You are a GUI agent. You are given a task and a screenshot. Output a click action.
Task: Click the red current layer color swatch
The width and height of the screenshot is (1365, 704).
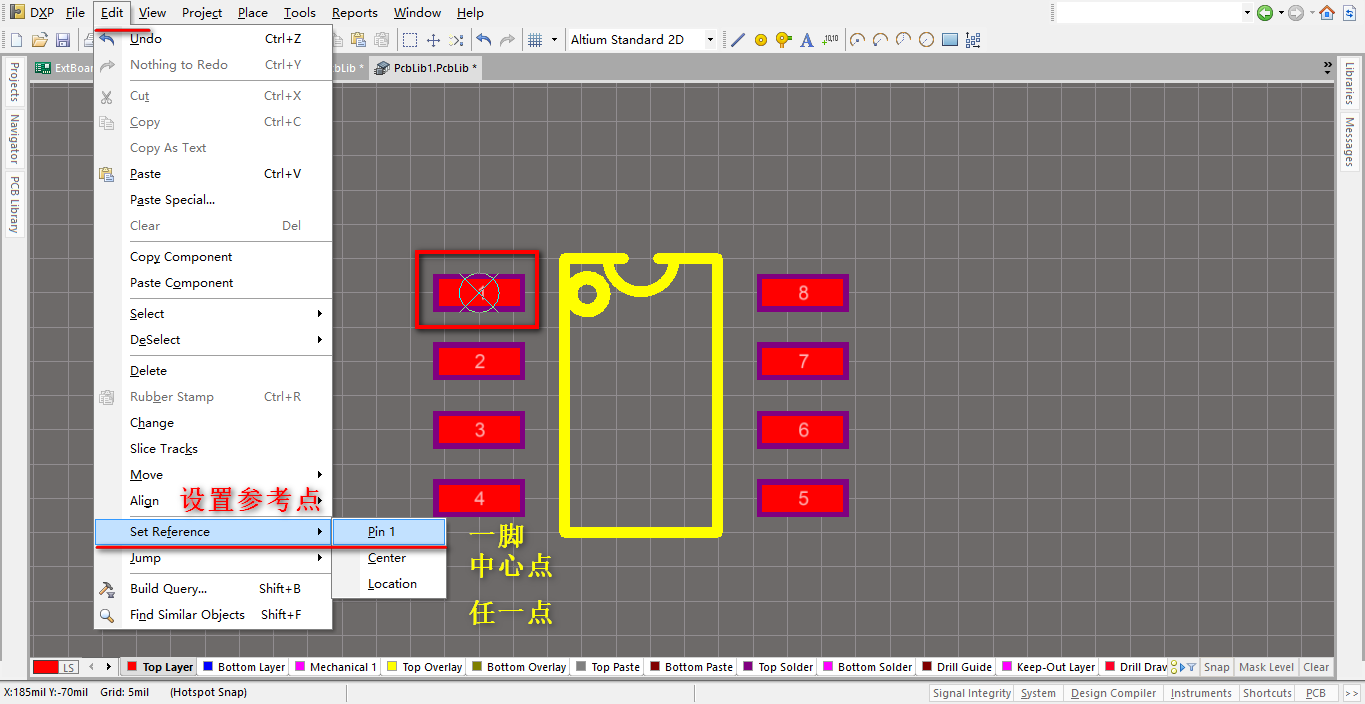point(46,667)
